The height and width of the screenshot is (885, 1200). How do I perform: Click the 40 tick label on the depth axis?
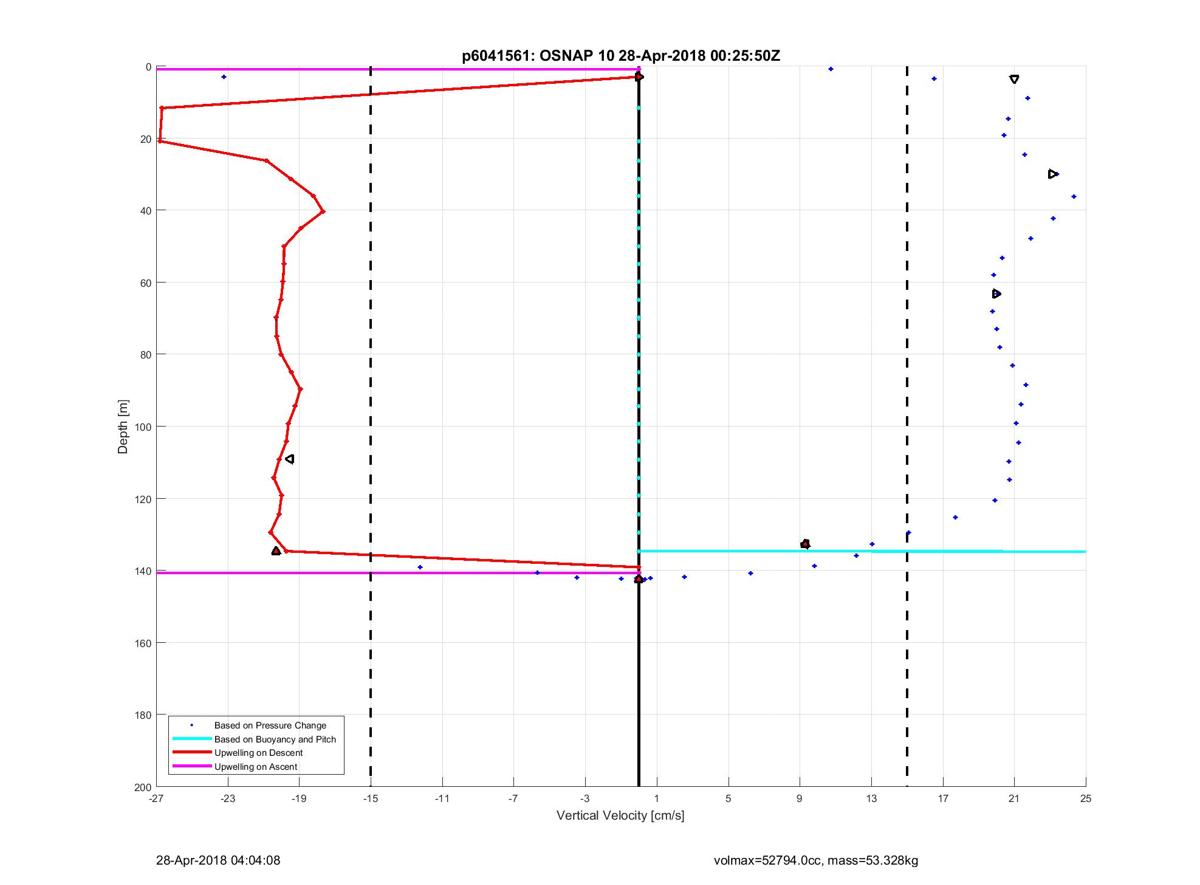[x=145, y=211]
